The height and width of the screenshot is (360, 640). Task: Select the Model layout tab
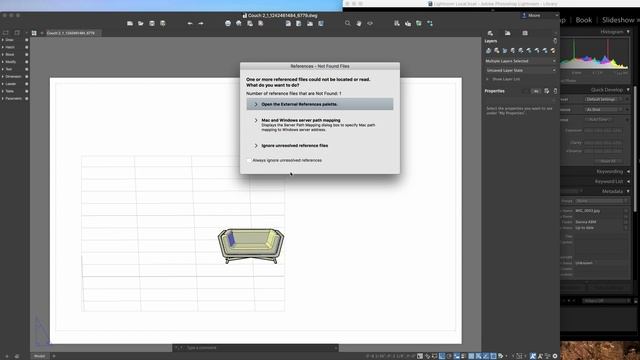[x=40, y=356]
